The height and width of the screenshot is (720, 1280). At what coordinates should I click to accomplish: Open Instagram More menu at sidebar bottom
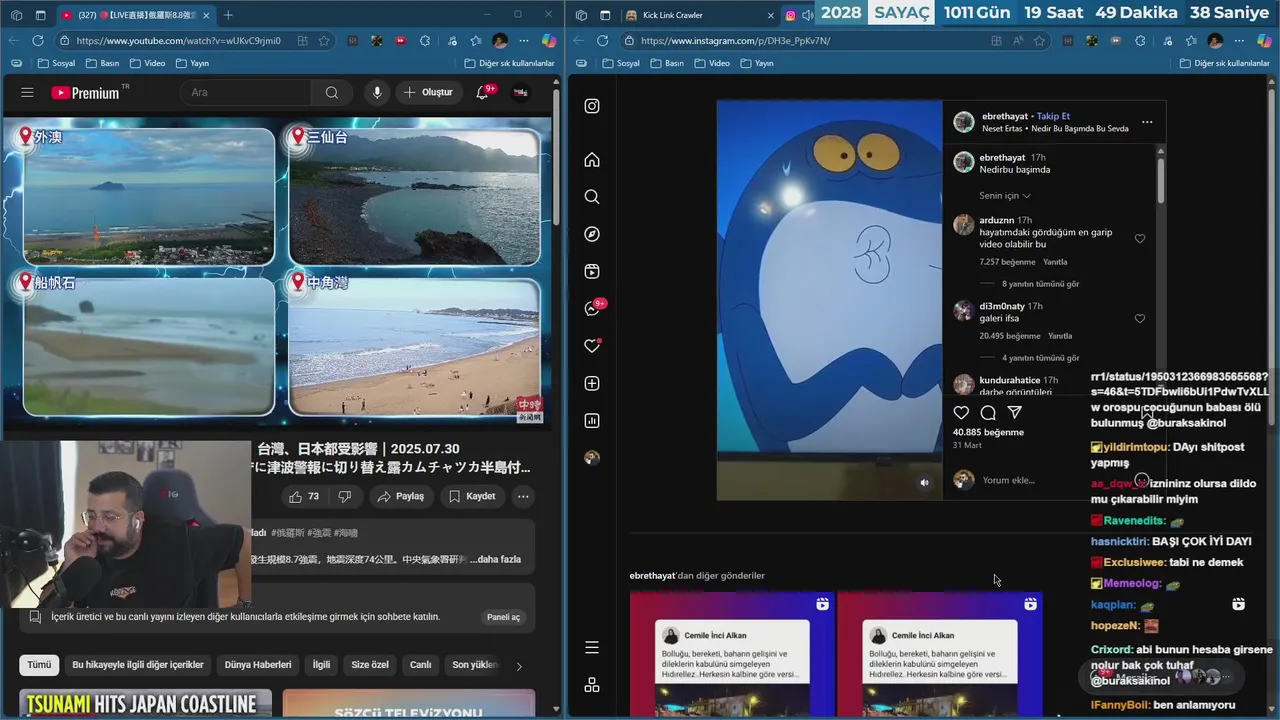click(x=592, y=648)
